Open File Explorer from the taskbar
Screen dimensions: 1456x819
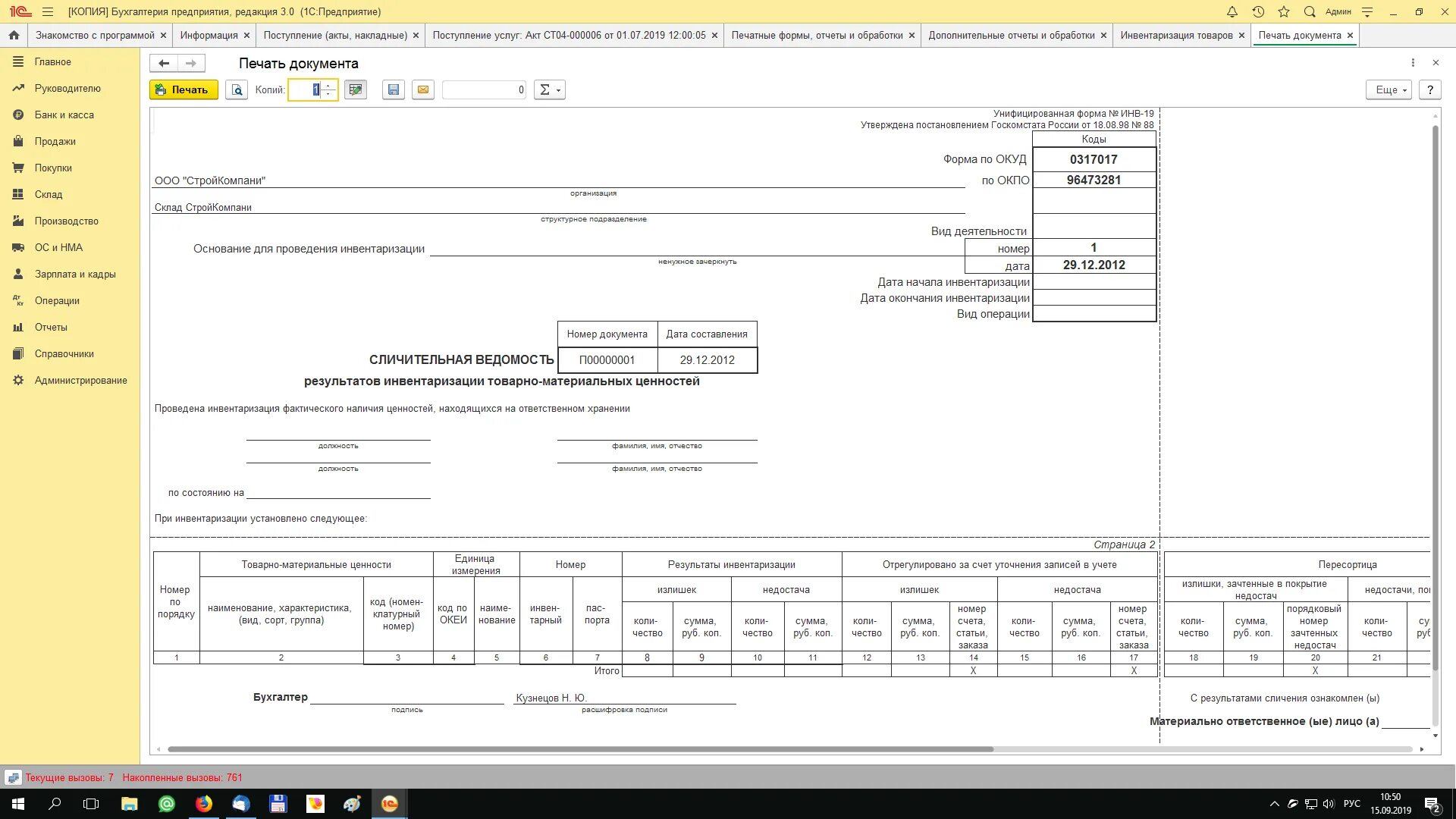[129, 804]
